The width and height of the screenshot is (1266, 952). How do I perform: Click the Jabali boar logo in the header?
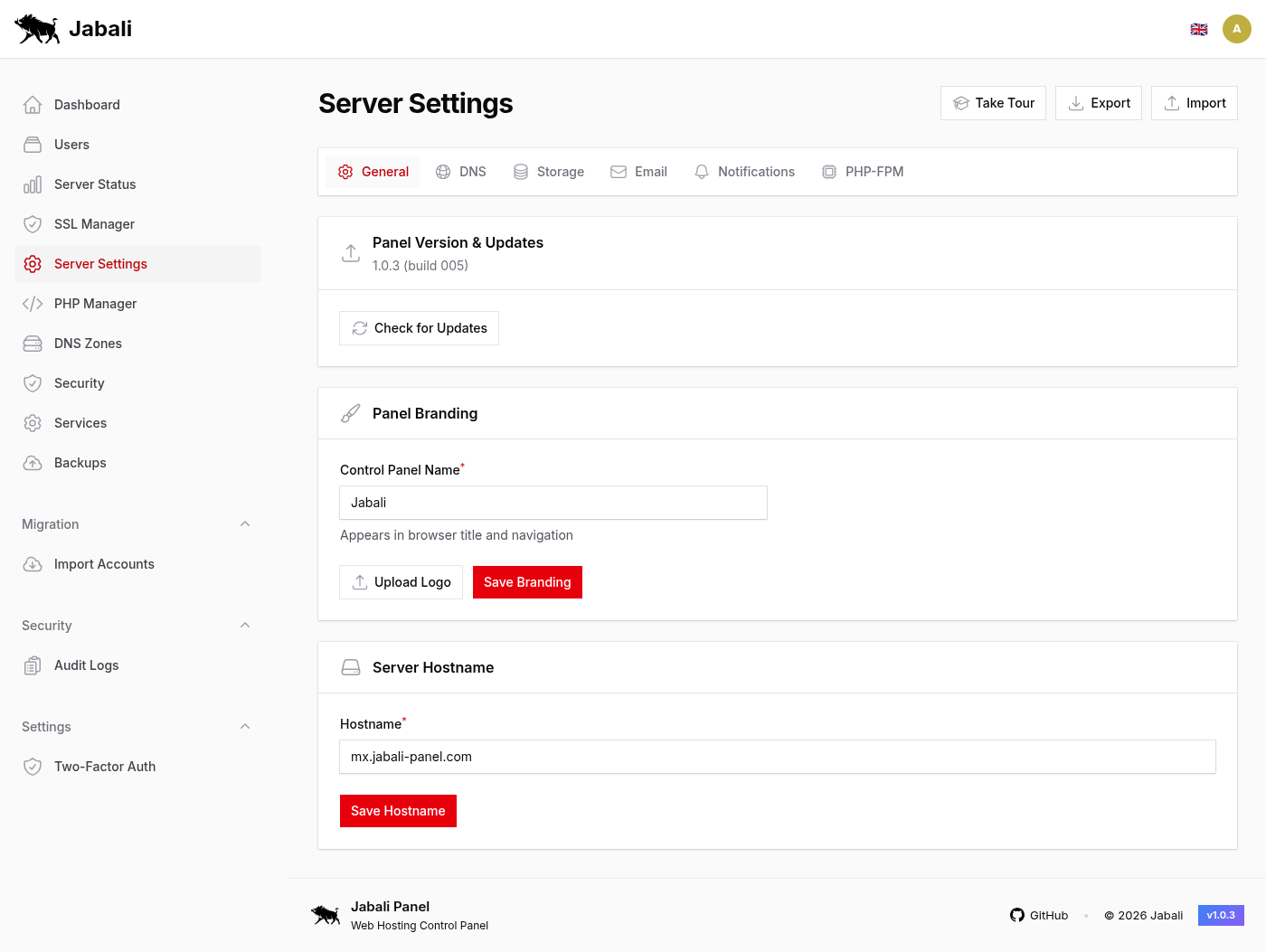tap(36, 28)
